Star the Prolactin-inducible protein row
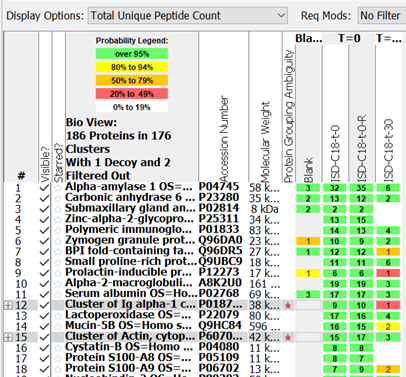The height and width of the screenshot is (377, 406). coord(58,273)
